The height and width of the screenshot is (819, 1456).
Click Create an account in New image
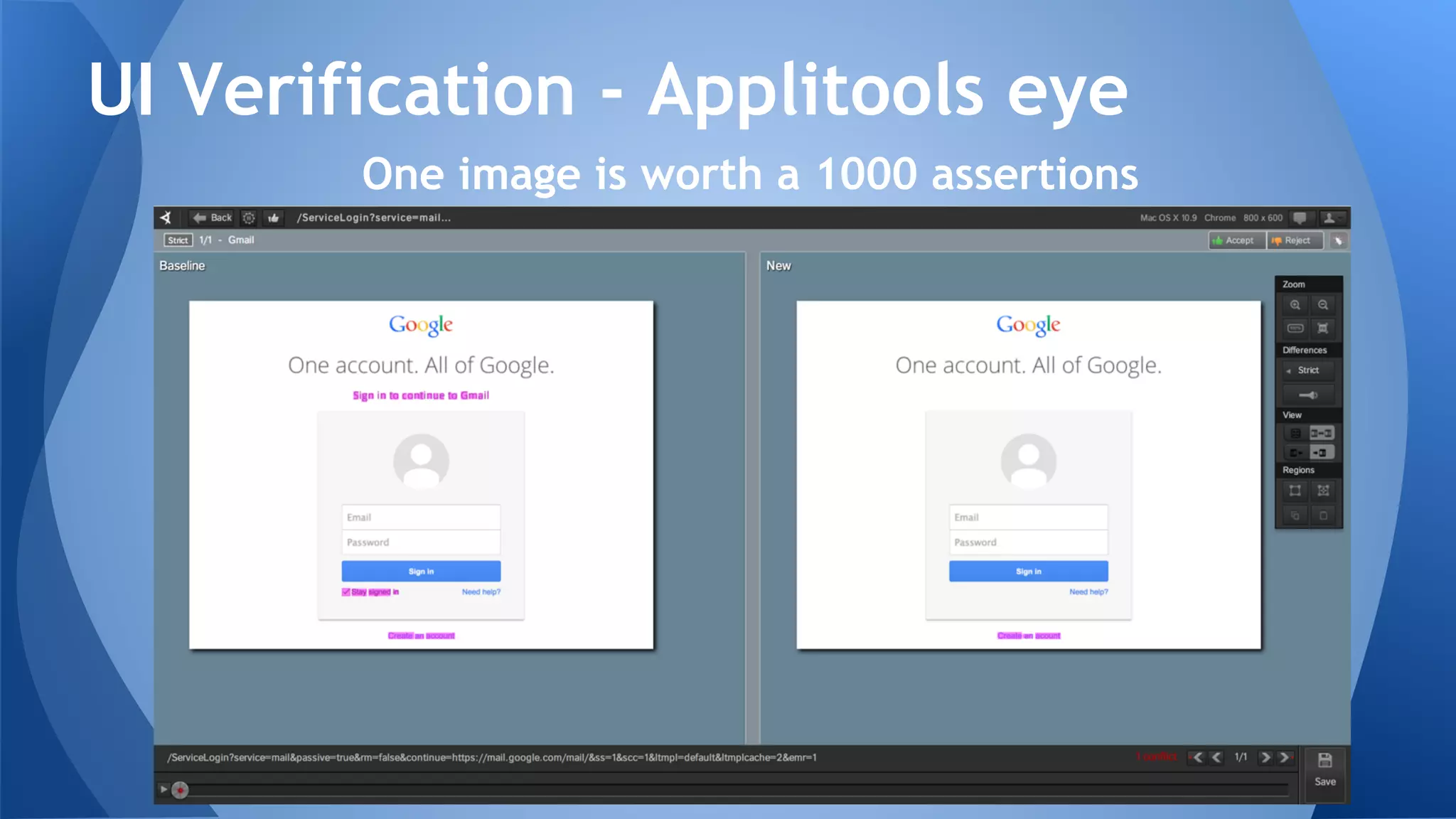click(x=1029, y=636)
